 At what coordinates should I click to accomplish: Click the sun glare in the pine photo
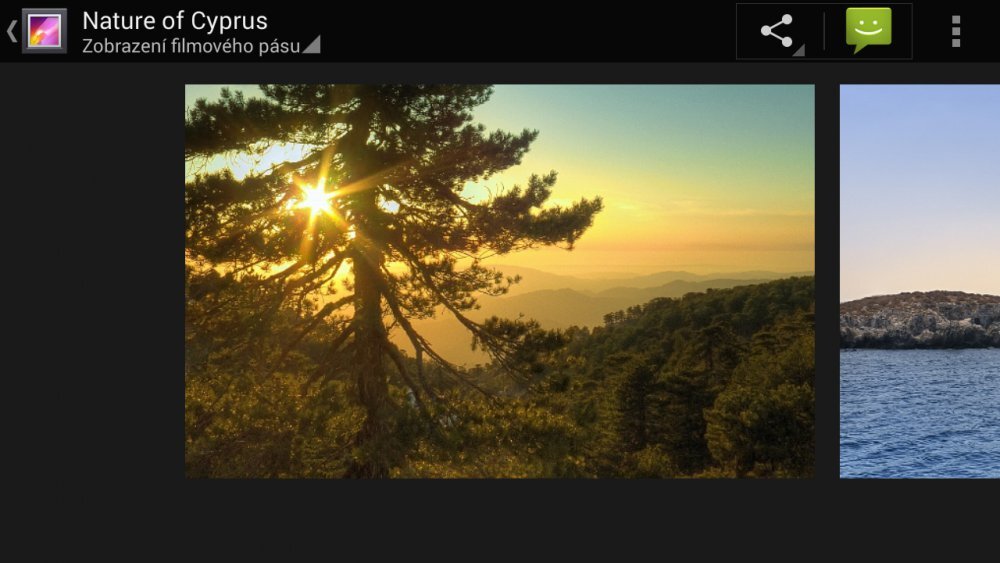click(x=316, y=200)
